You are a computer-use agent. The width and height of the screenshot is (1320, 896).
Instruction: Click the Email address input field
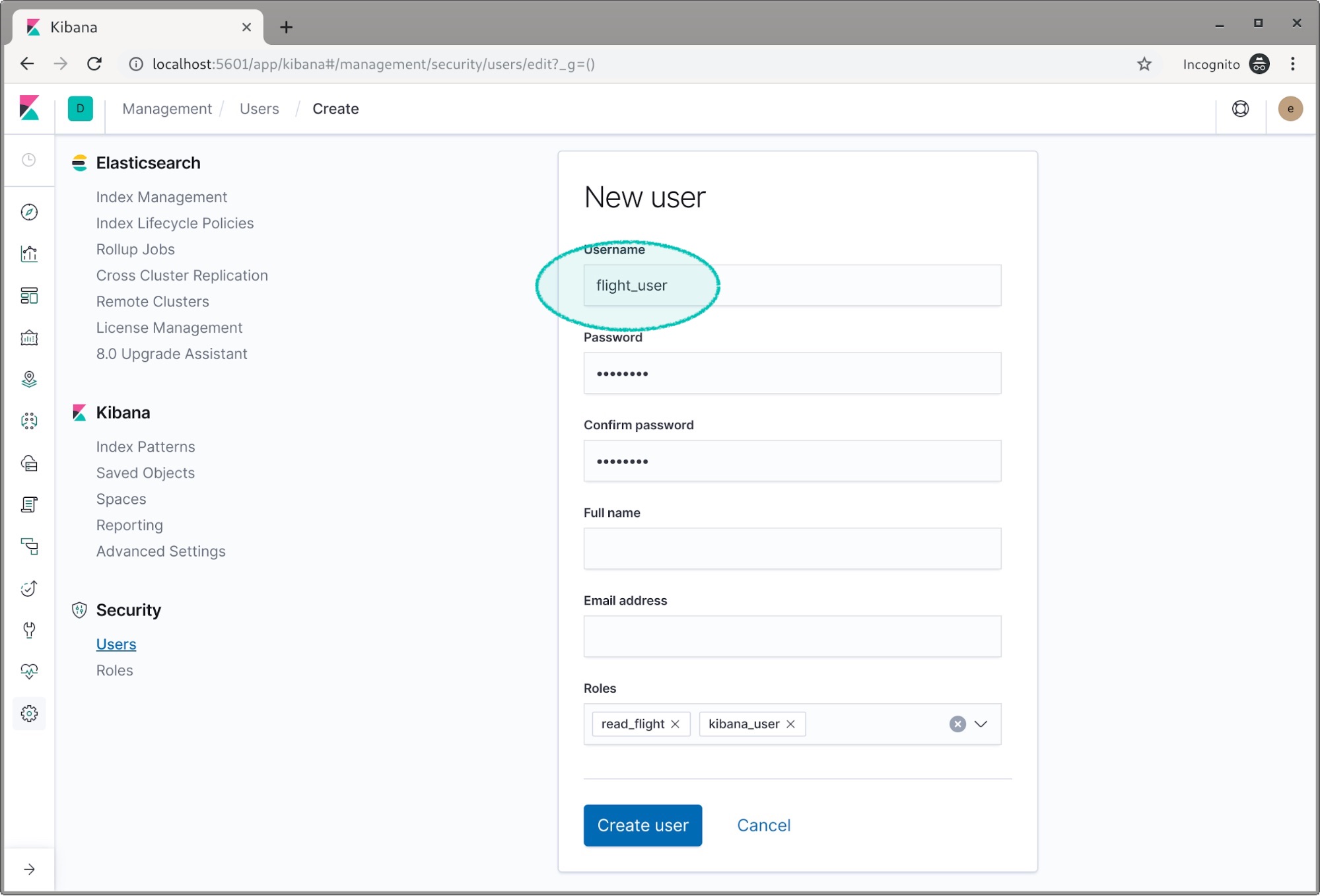[792, 637]
